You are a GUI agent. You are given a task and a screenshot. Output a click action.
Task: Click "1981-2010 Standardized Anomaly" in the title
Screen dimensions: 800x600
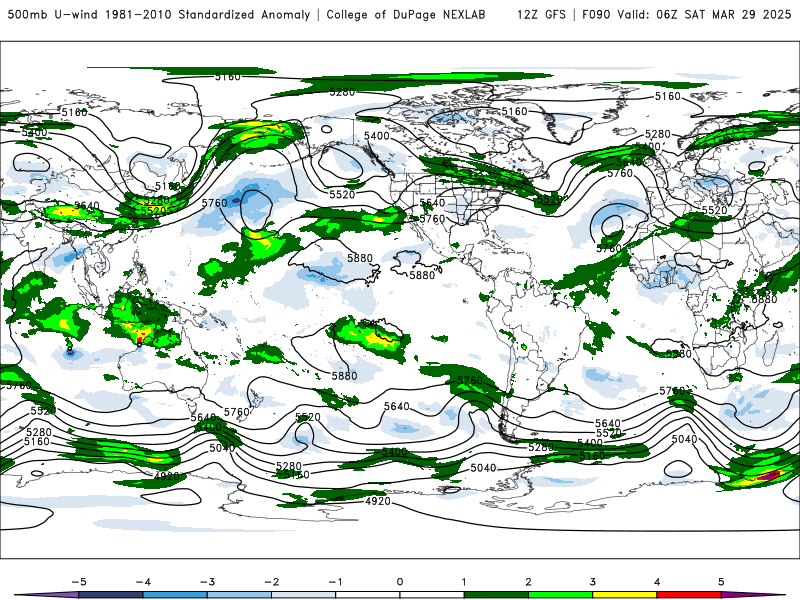click(x=208, y=15)
